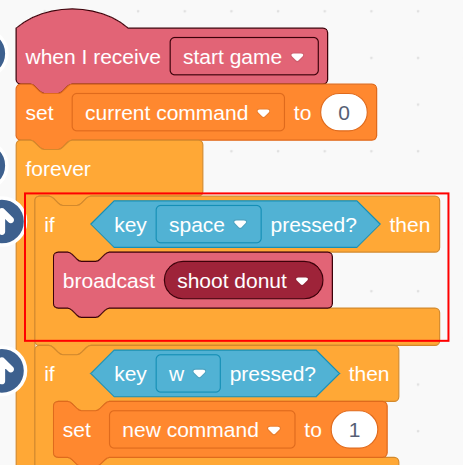The height and width of the screenshot is (465, 463).
Task: Click the 'set current command' block label
Action: (39, 113)
